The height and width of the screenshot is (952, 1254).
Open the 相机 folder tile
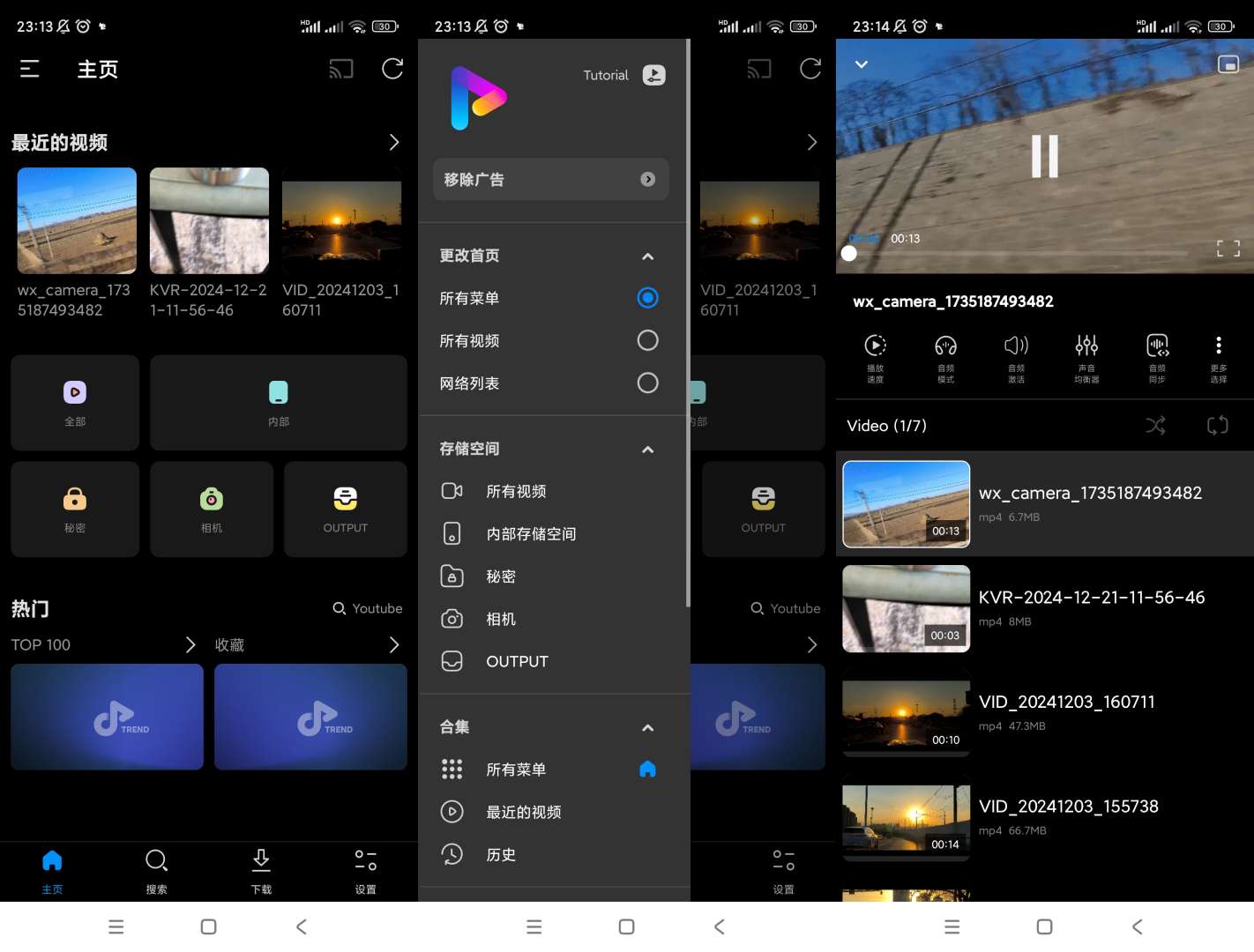coord(212,509)
